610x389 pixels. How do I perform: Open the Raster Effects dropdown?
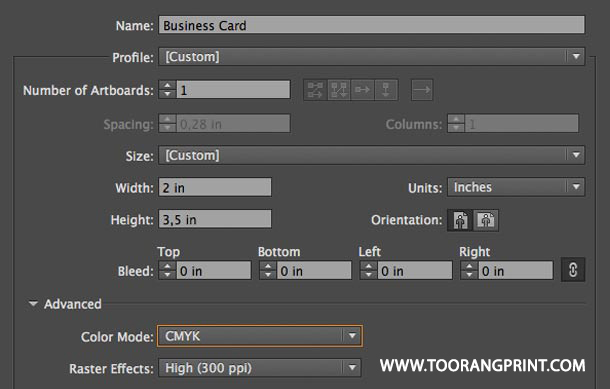tap(260, 368)
